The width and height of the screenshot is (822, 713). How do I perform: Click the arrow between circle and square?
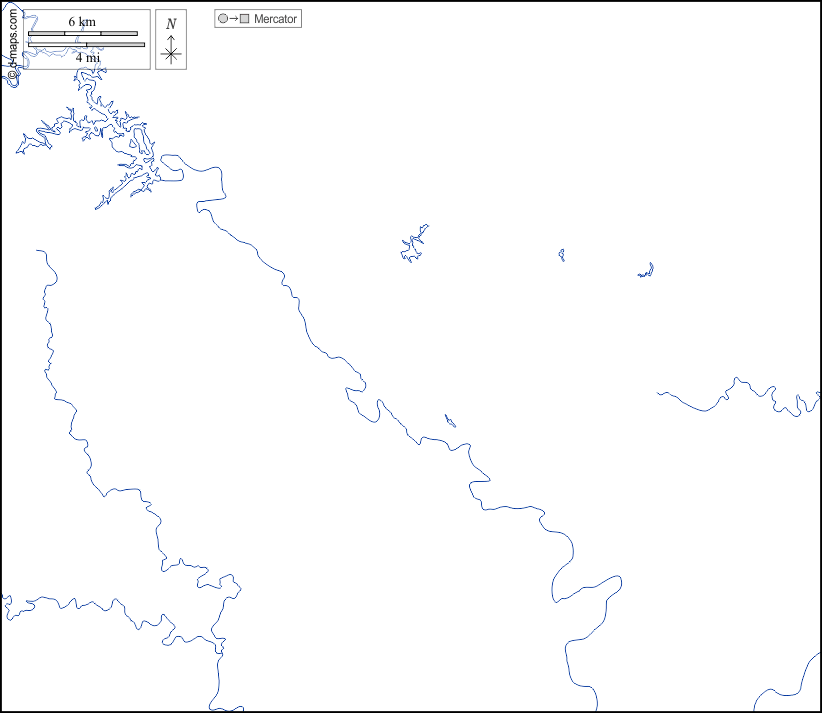[x=234, y=19]
